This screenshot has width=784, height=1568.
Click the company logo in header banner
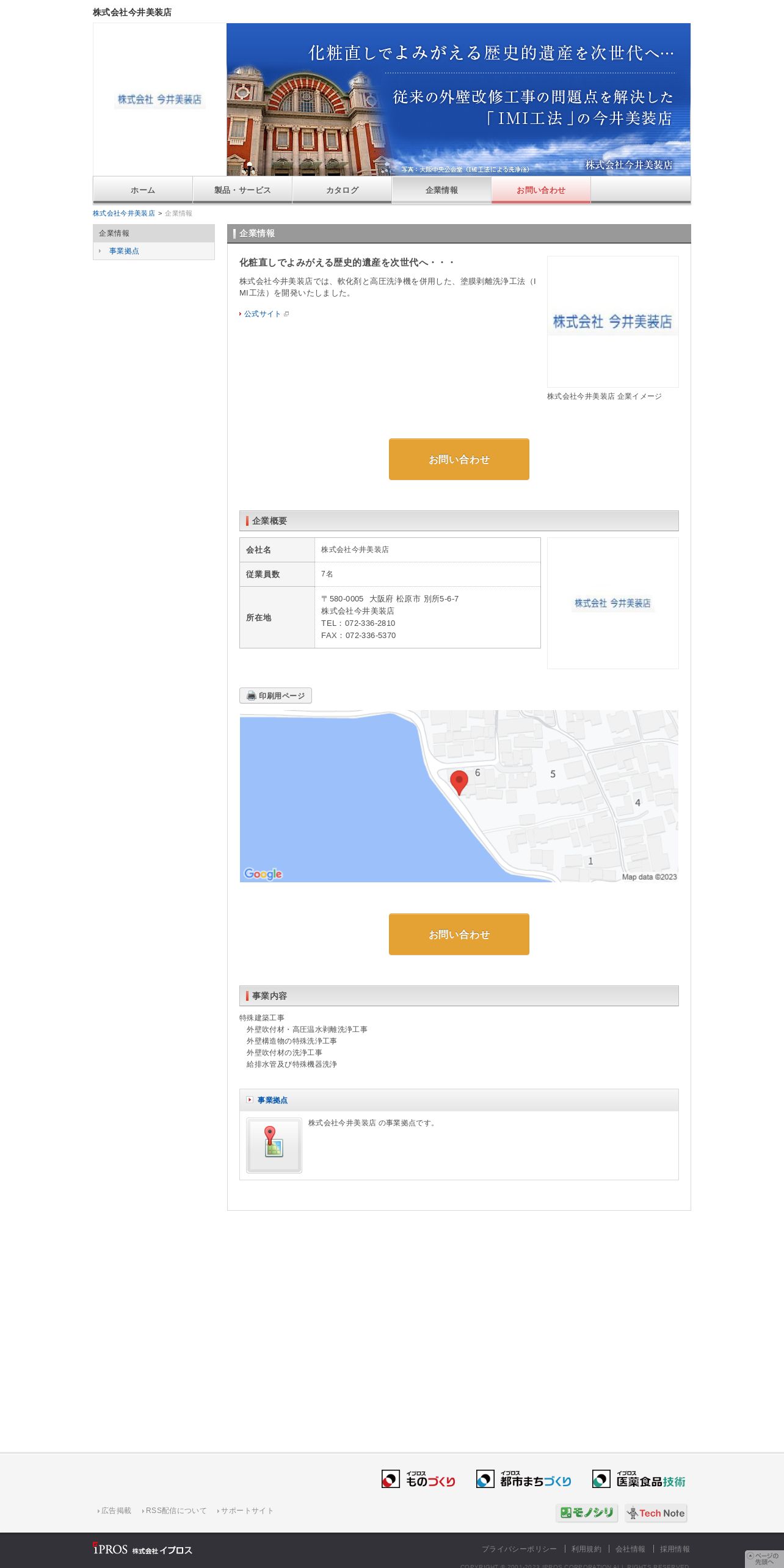tap(160, 100)
